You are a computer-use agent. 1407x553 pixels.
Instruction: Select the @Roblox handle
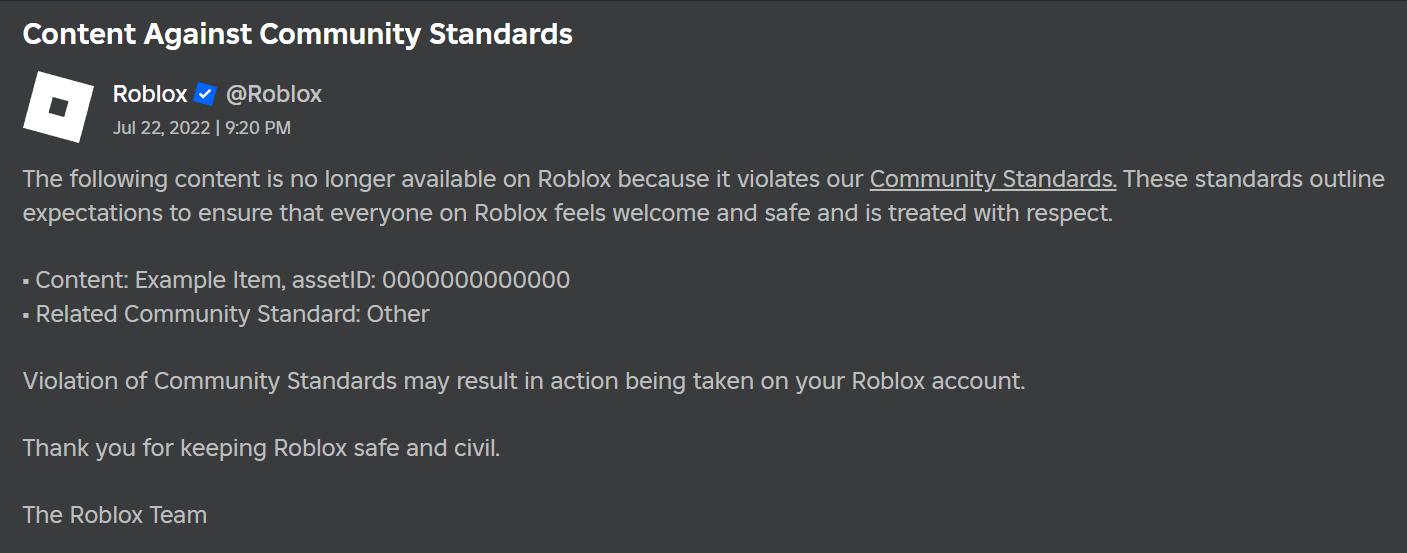[x=273, y=94]
